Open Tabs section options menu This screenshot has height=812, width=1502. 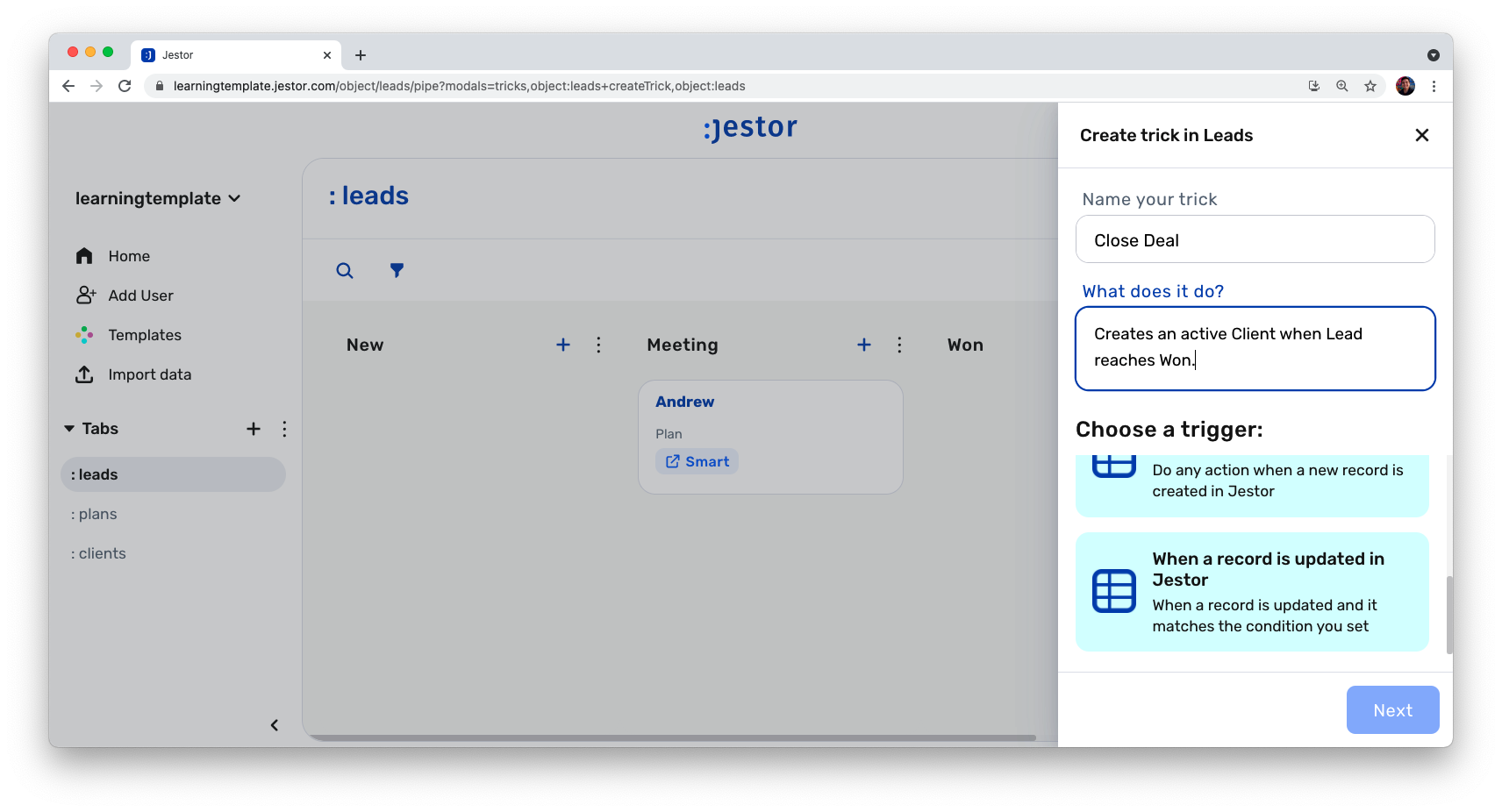284,429
